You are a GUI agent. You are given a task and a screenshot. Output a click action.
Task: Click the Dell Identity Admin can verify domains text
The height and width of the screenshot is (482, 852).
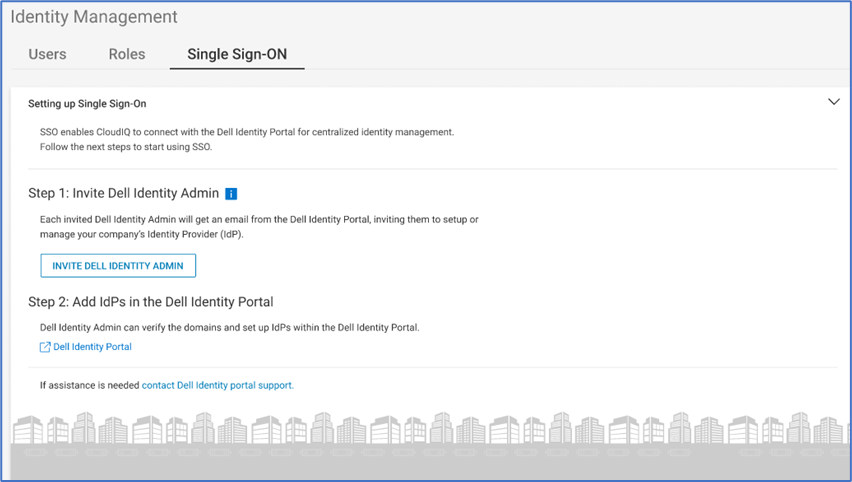pos(229,328)
